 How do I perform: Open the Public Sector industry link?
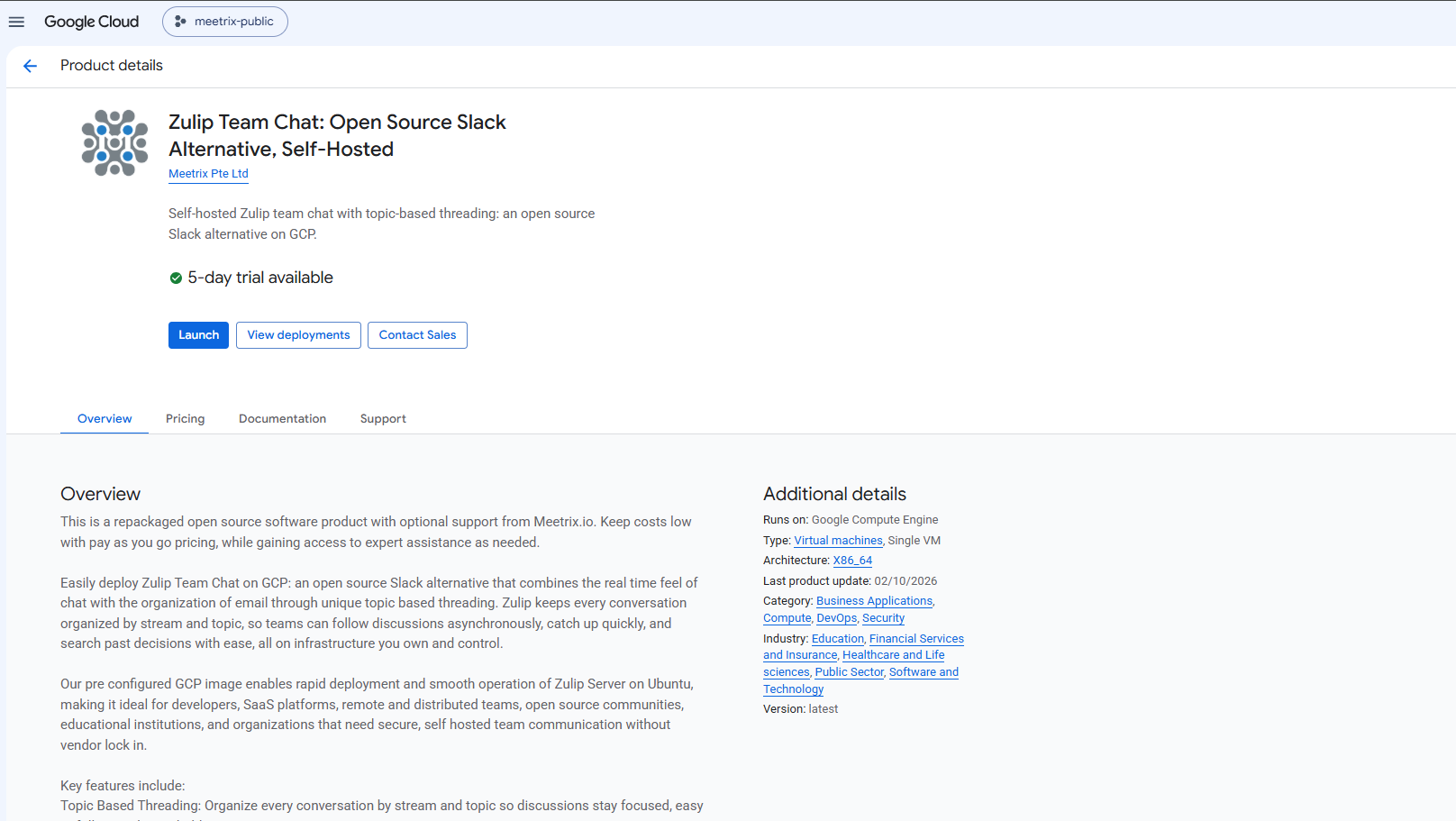849,672
